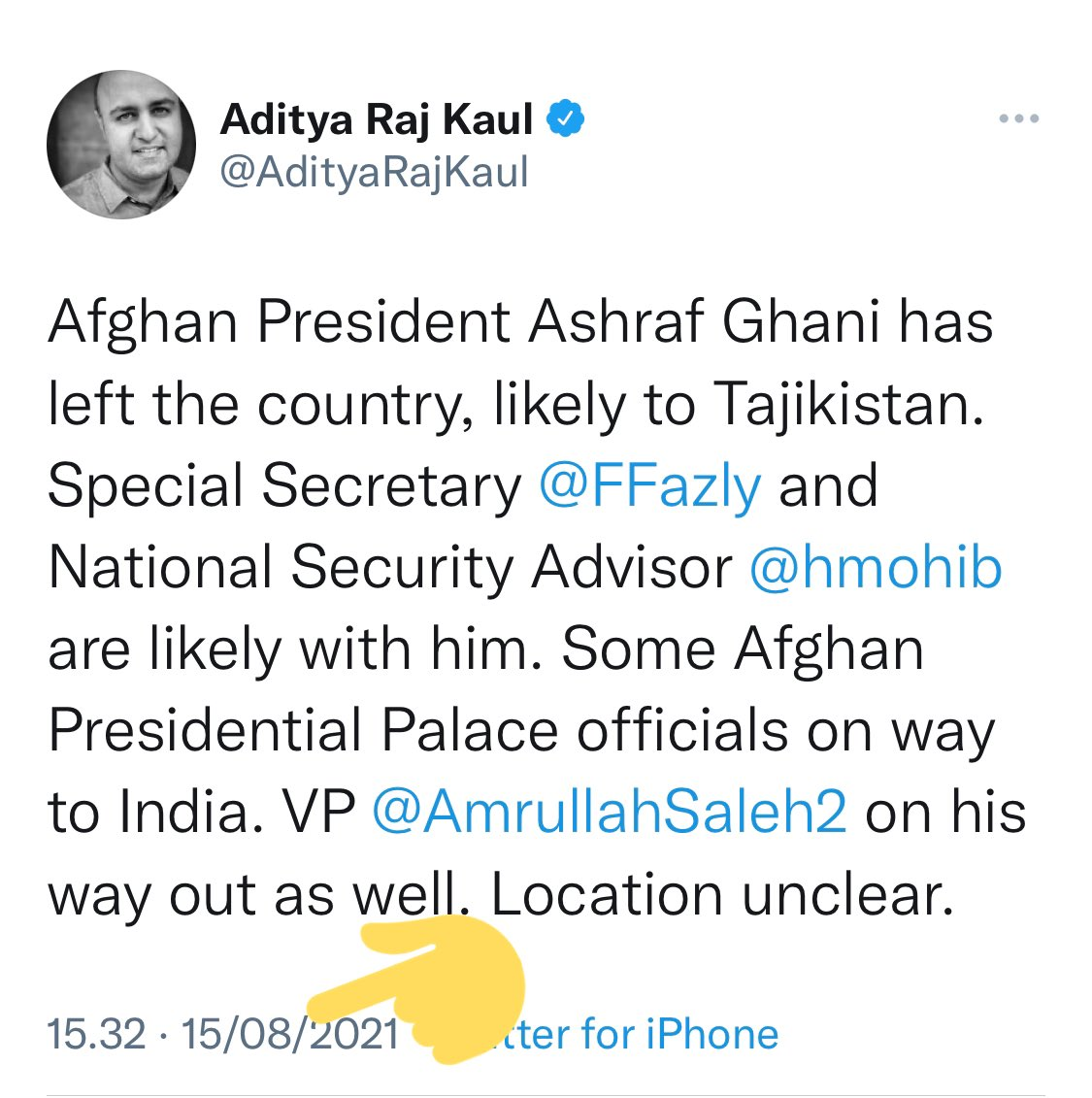
Task: Open Aditya Raj Kaul's profile picture
Action: pos(121,145)
